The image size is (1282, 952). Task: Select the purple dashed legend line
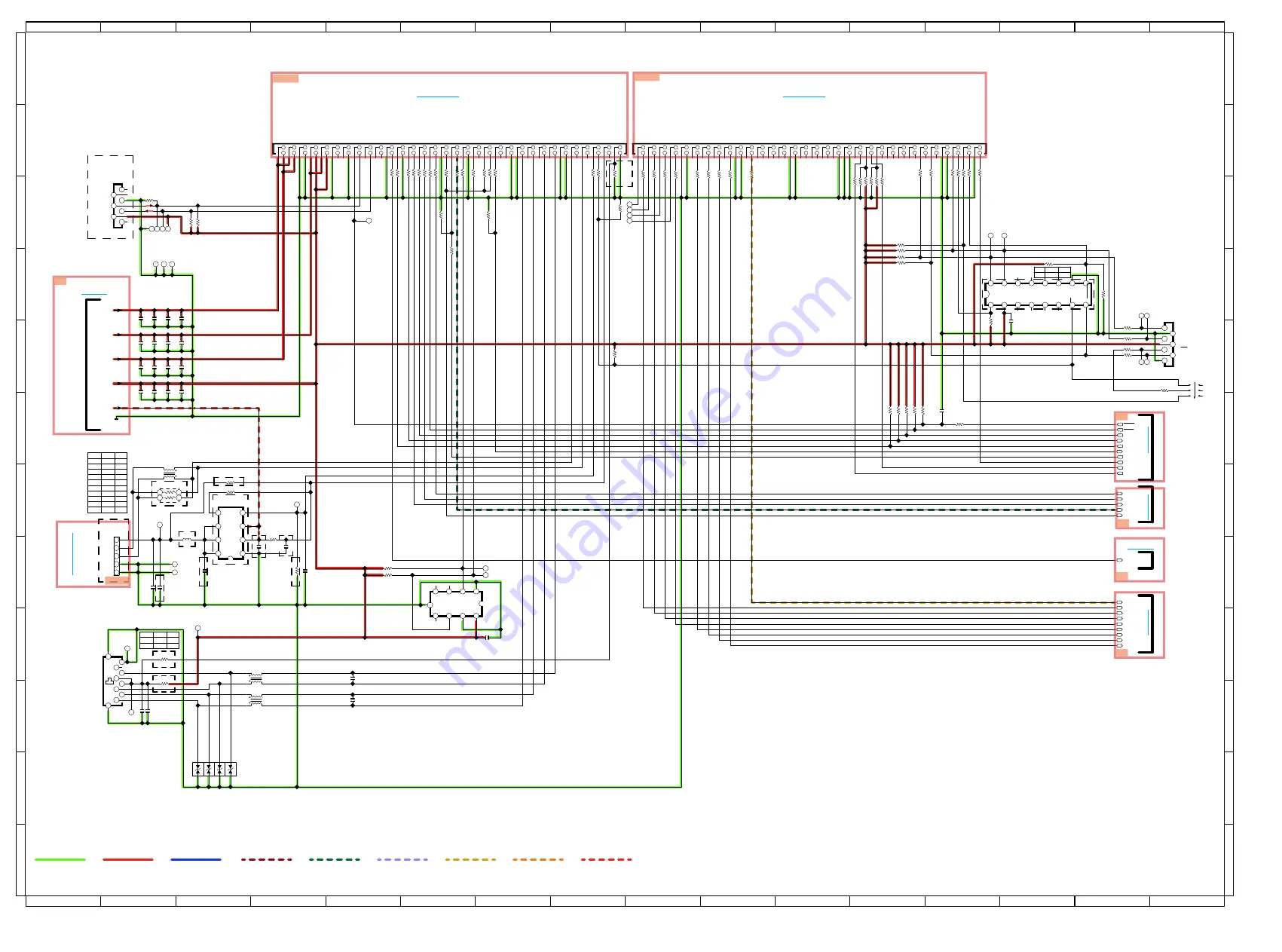402,859
